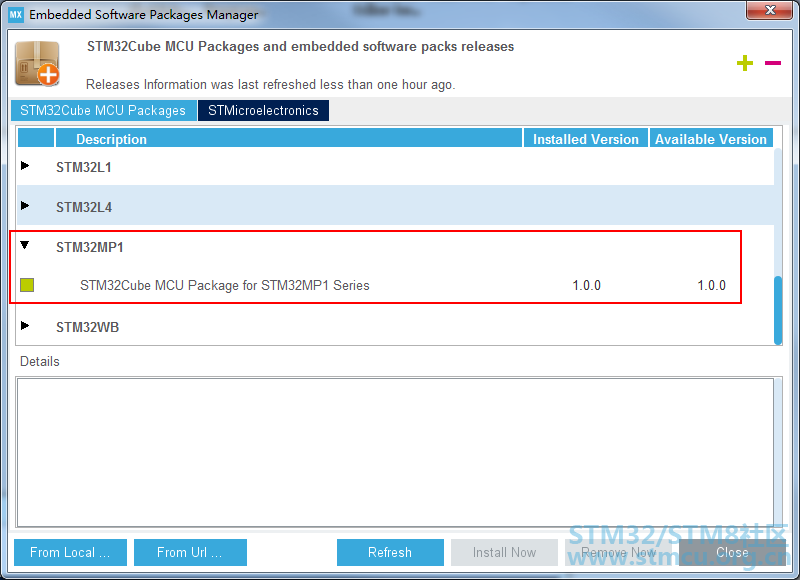Screen dimensions: 800x580
Task: Click the package box icon with plus
Action: [37, 64]
